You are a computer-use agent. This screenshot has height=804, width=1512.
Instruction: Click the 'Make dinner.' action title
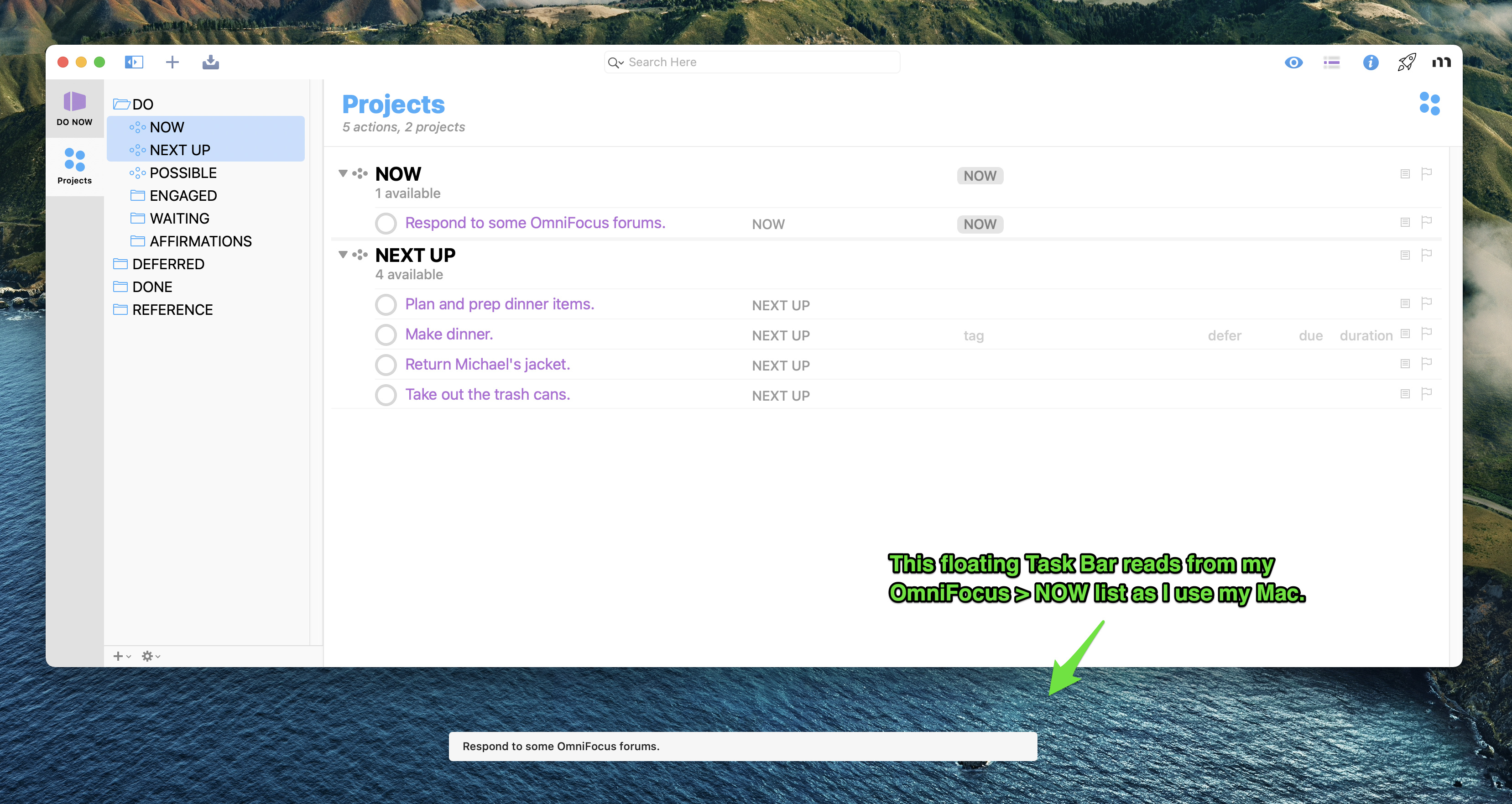[449, 334]
